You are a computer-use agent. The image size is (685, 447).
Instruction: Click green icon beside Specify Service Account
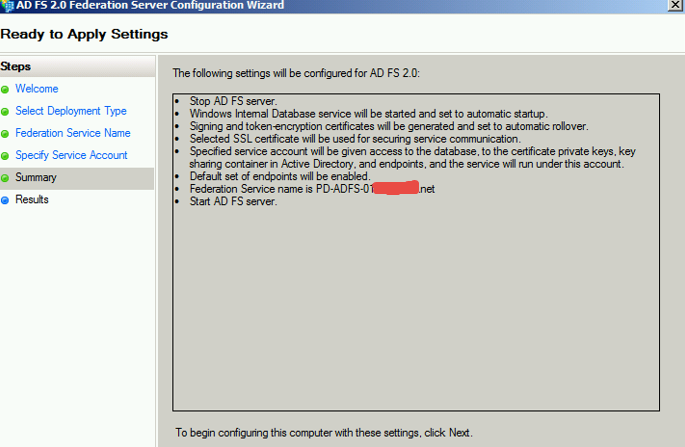click(x=6, y=155)
